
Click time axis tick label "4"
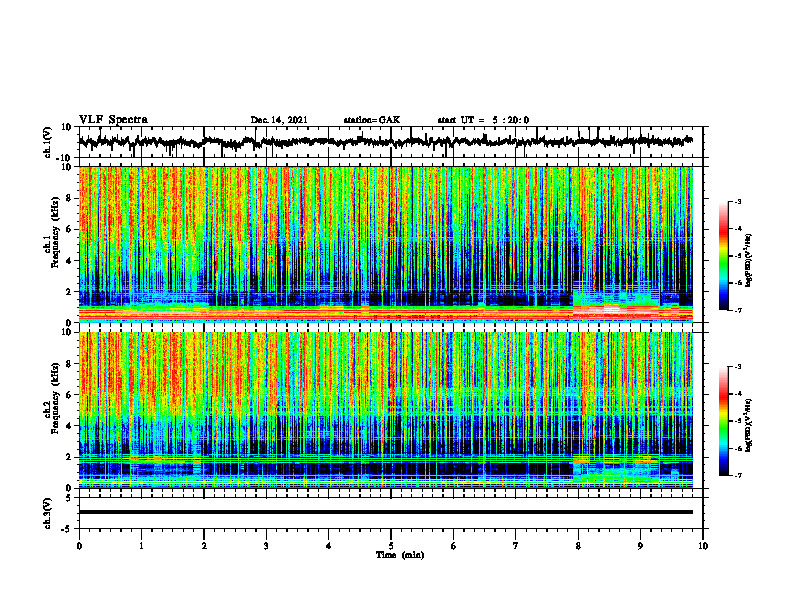[329, 546]
